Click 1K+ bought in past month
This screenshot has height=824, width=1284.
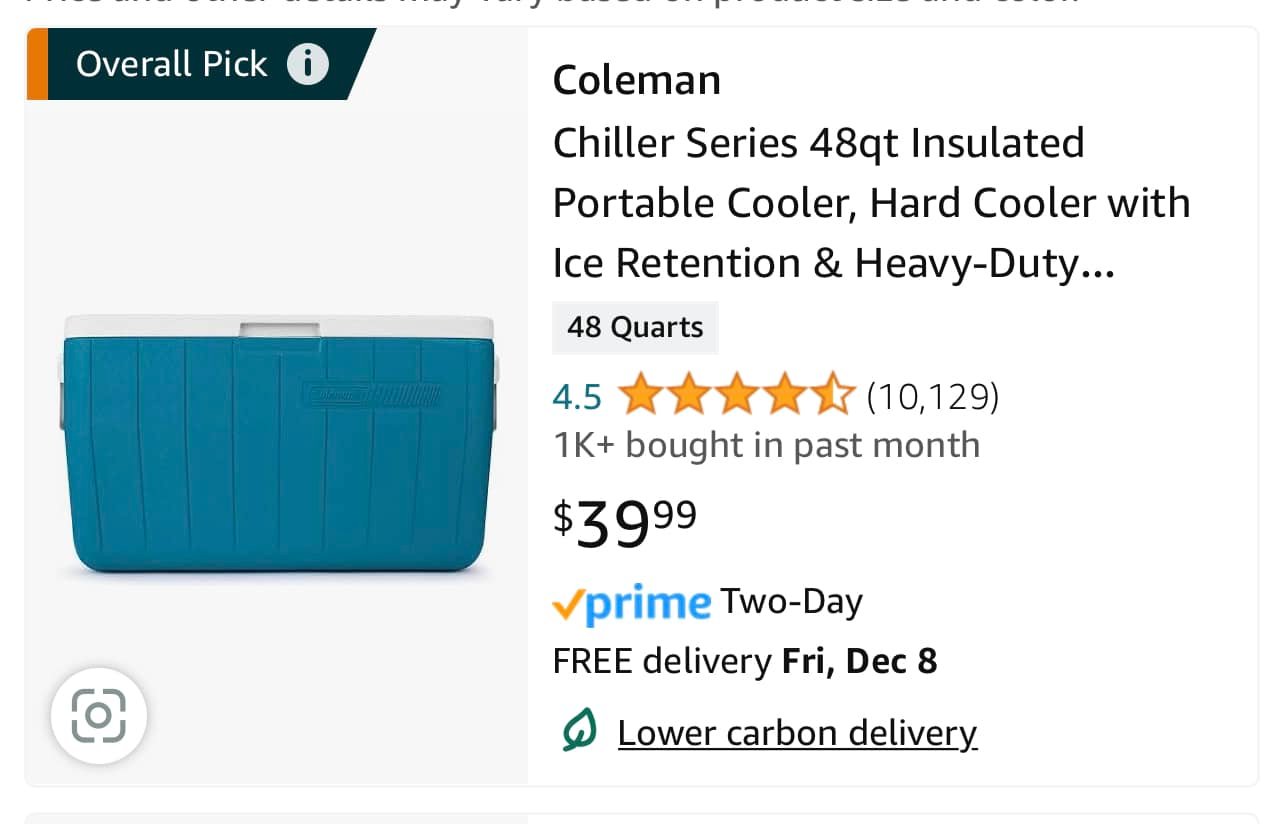pyautogui.click(x=767, y=445)
